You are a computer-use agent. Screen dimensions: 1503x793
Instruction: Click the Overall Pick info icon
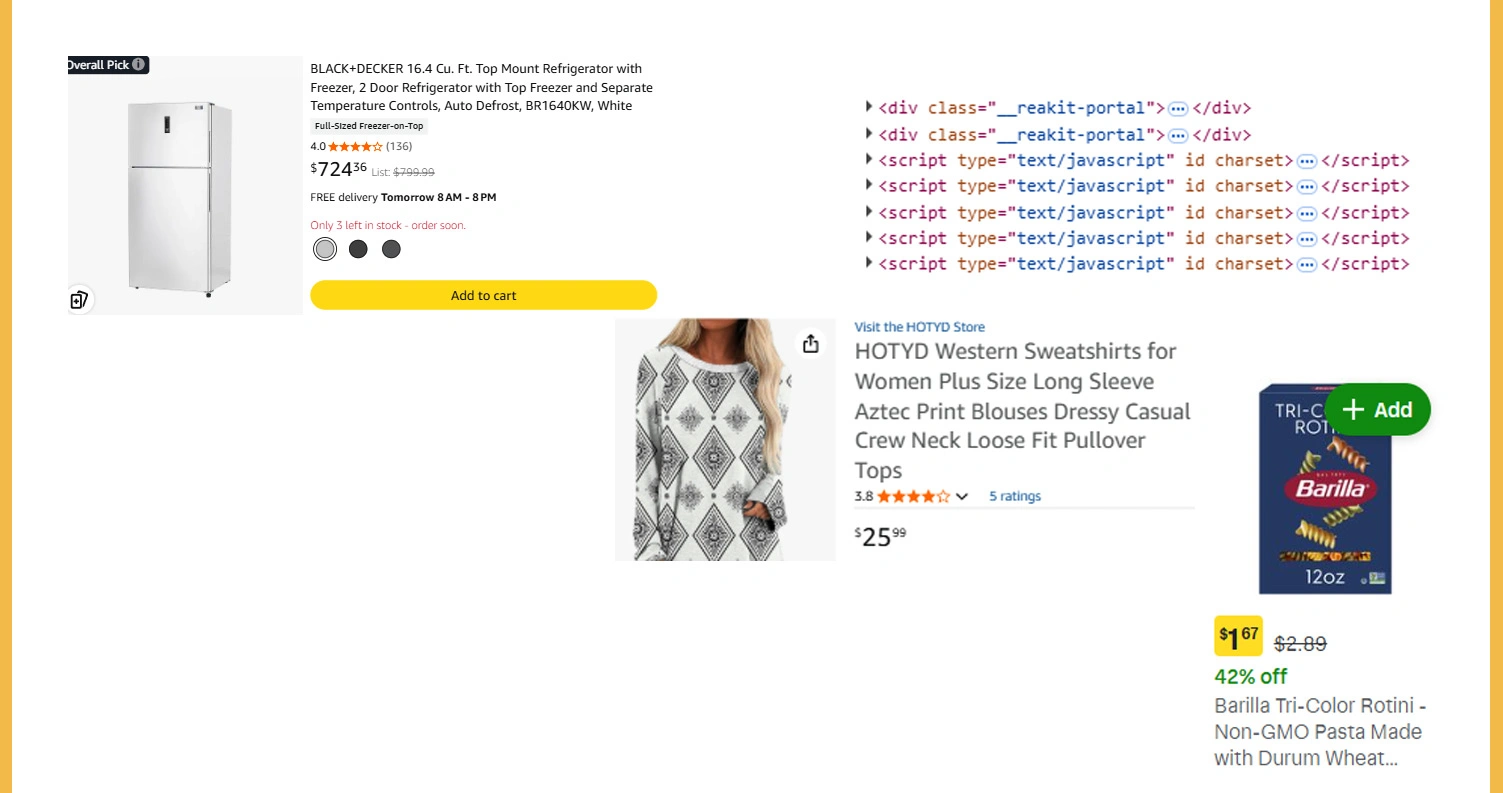(x=139, y=65)
